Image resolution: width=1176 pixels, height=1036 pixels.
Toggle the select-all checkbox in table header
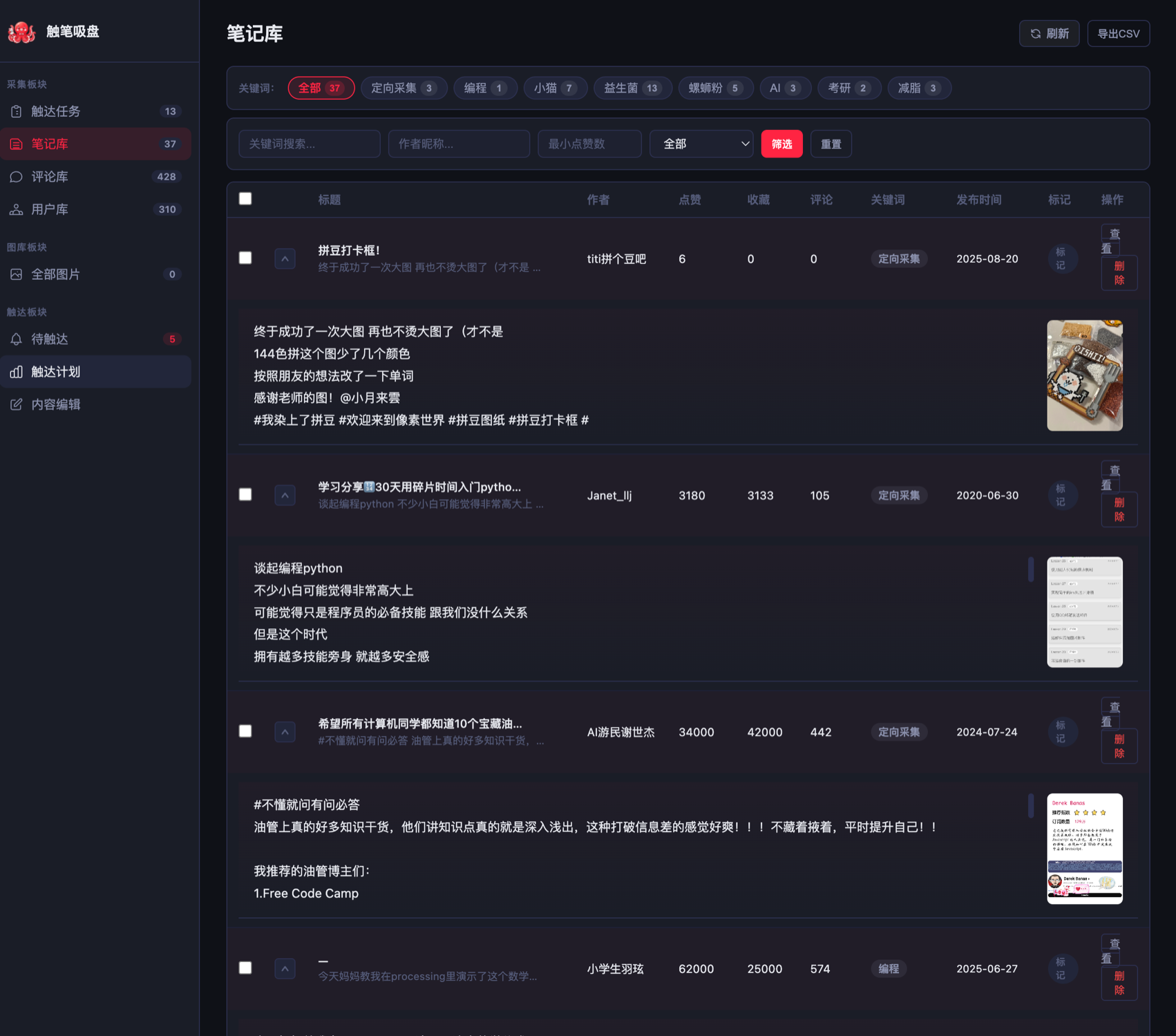pyautogui.click(x=245, y=199)
